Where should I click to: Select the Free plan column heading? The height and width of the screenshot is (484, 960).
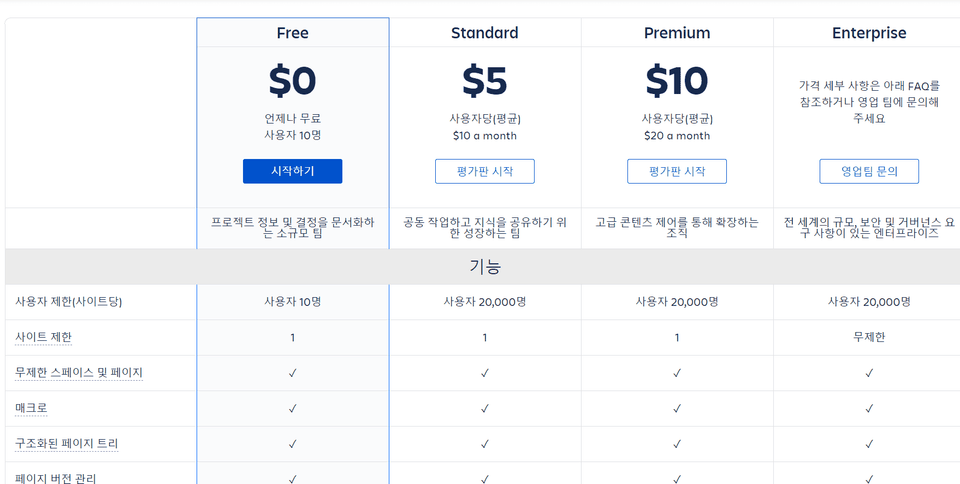tap(292, 33)
